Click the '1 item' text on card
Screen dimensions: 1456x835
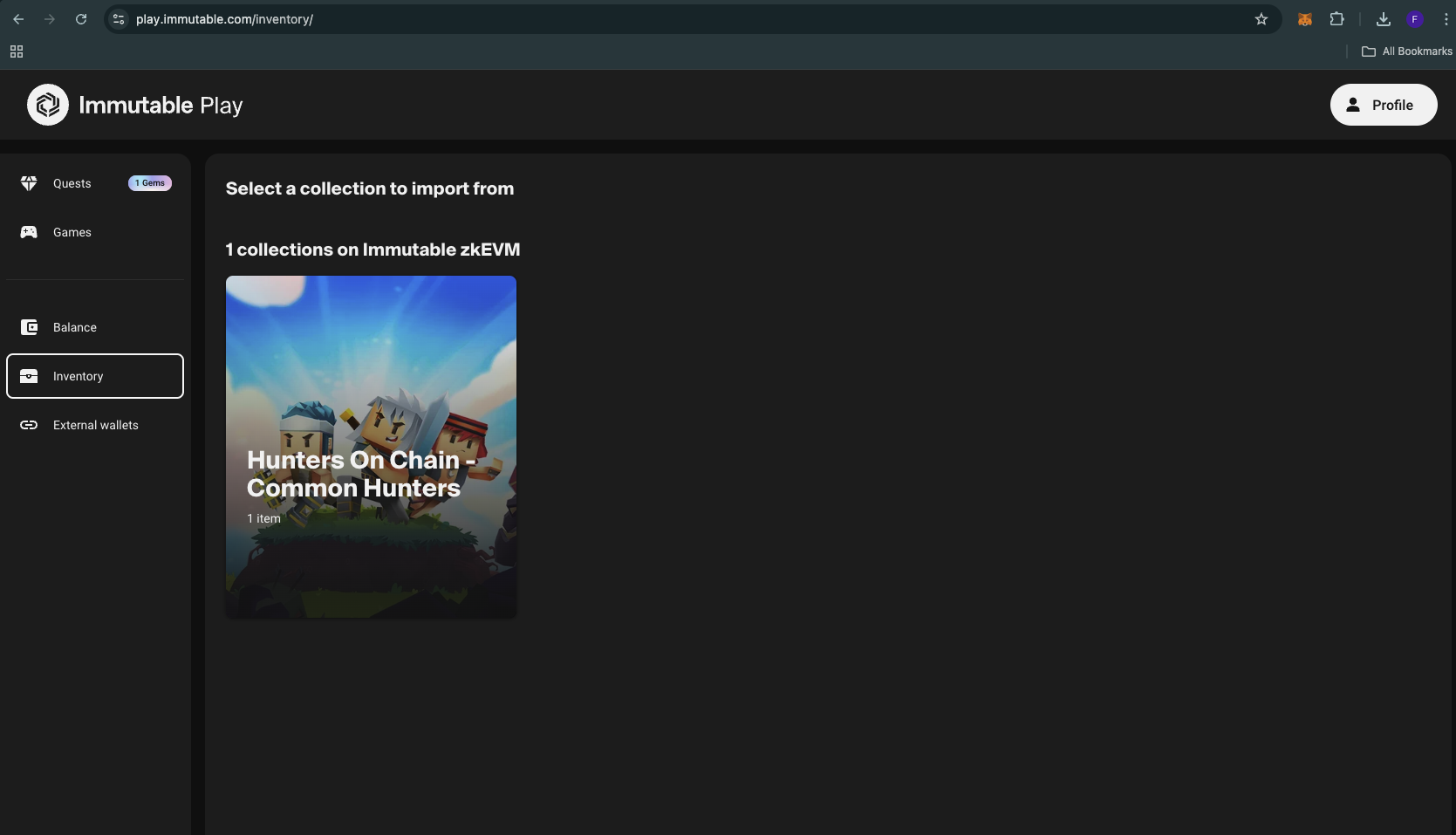point(263,518)
